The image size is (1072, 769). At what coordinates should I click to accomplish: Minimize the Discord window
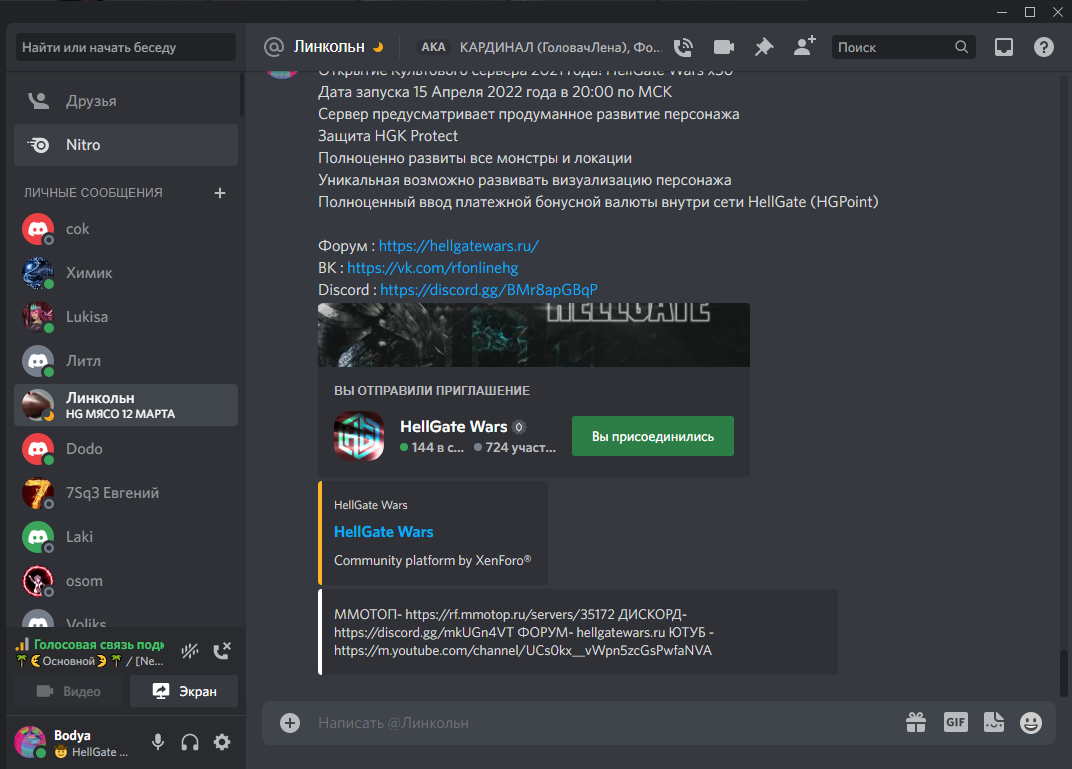tap(1002, 12)
